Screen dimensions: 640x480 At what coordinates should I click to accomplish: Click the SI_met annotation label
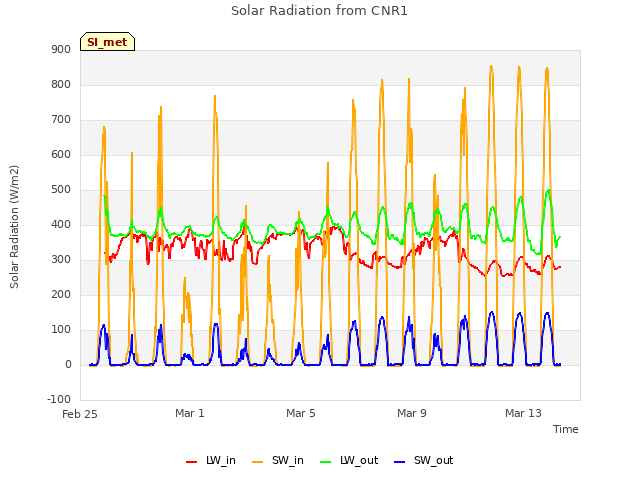(107, 42)
